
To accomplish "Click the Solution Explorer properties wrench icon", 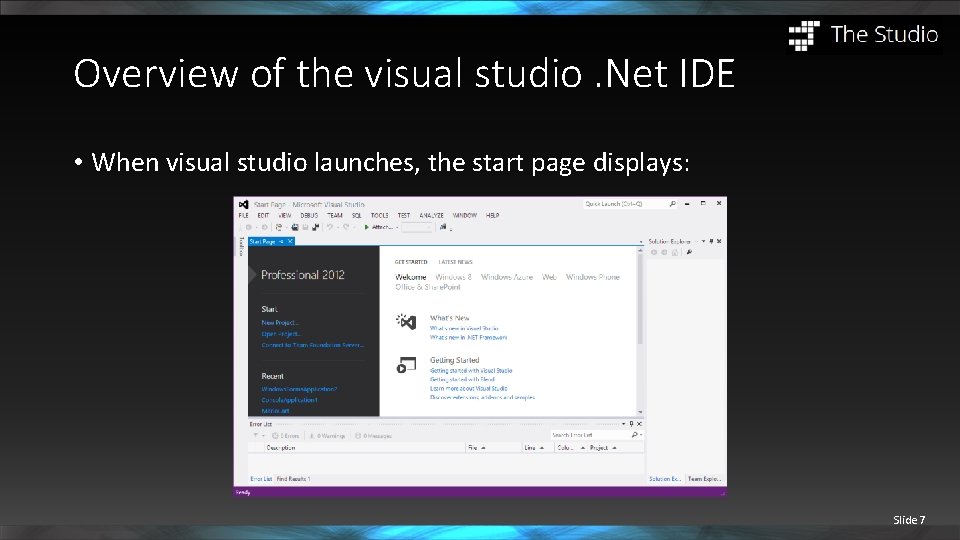I will (x=689, y=252).
